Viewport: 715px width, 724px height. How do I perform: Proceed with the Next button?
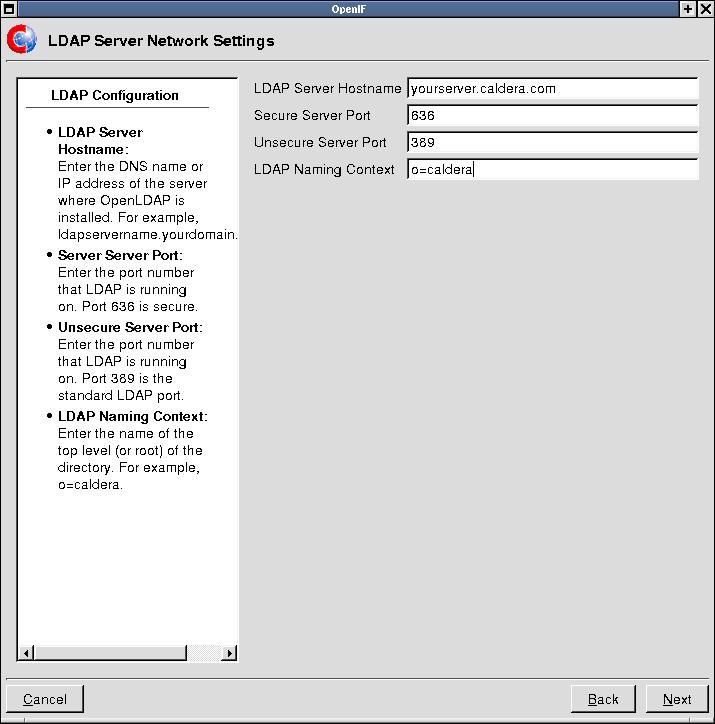(x=677, y=699)
